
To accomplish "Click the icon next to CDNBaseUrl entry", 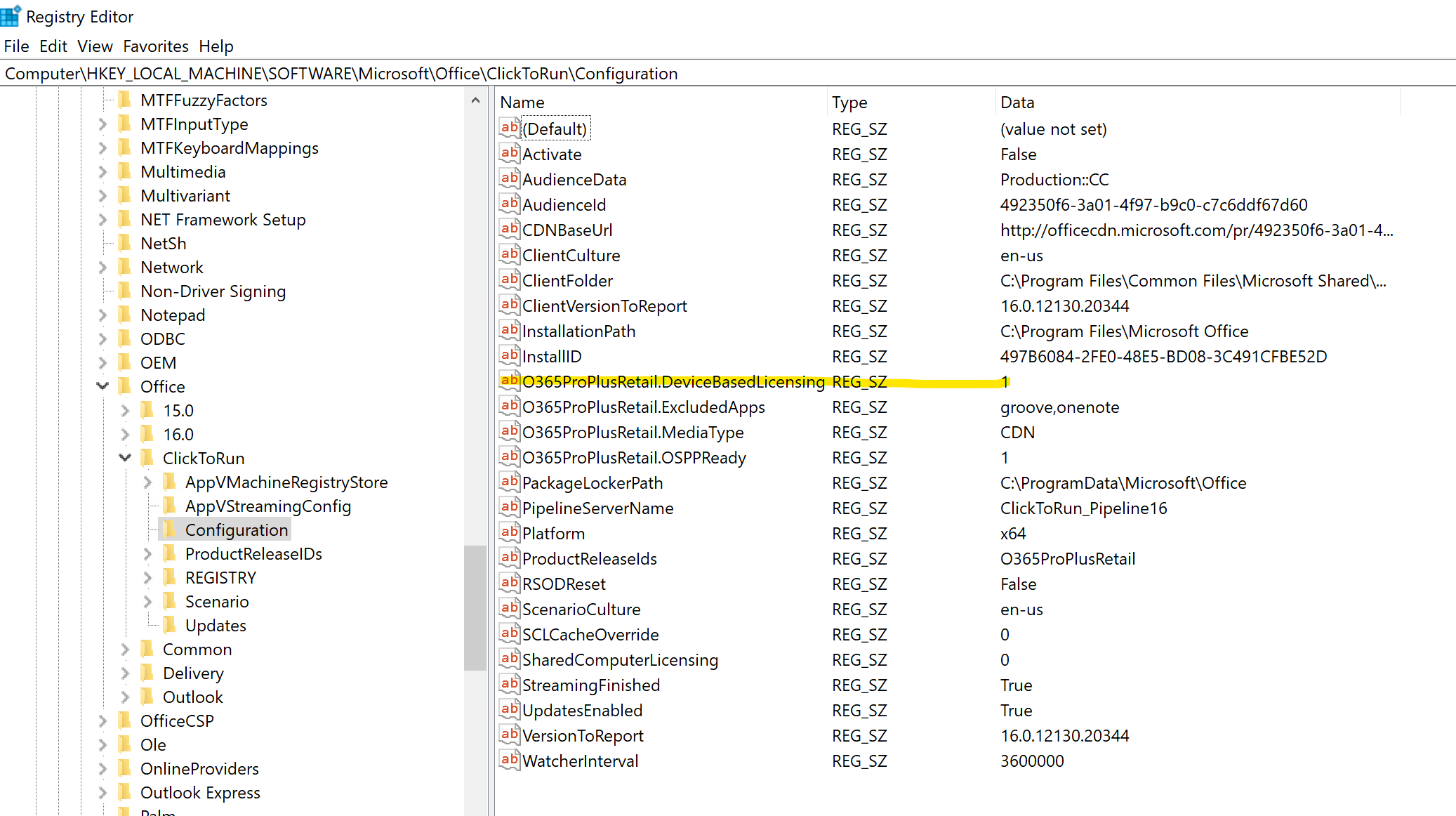I will click(x=509, y=230).
